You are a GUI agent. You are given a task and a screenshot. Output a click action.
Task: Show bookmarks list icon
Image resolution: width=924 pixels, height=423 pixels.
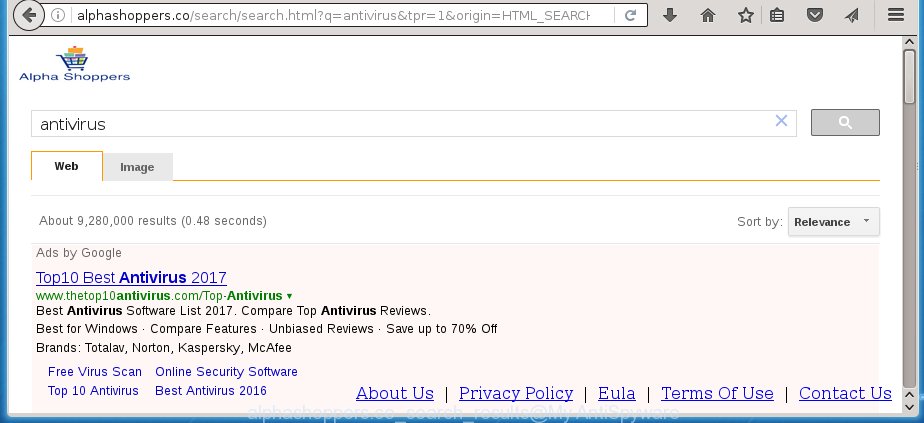click(777, 16)
